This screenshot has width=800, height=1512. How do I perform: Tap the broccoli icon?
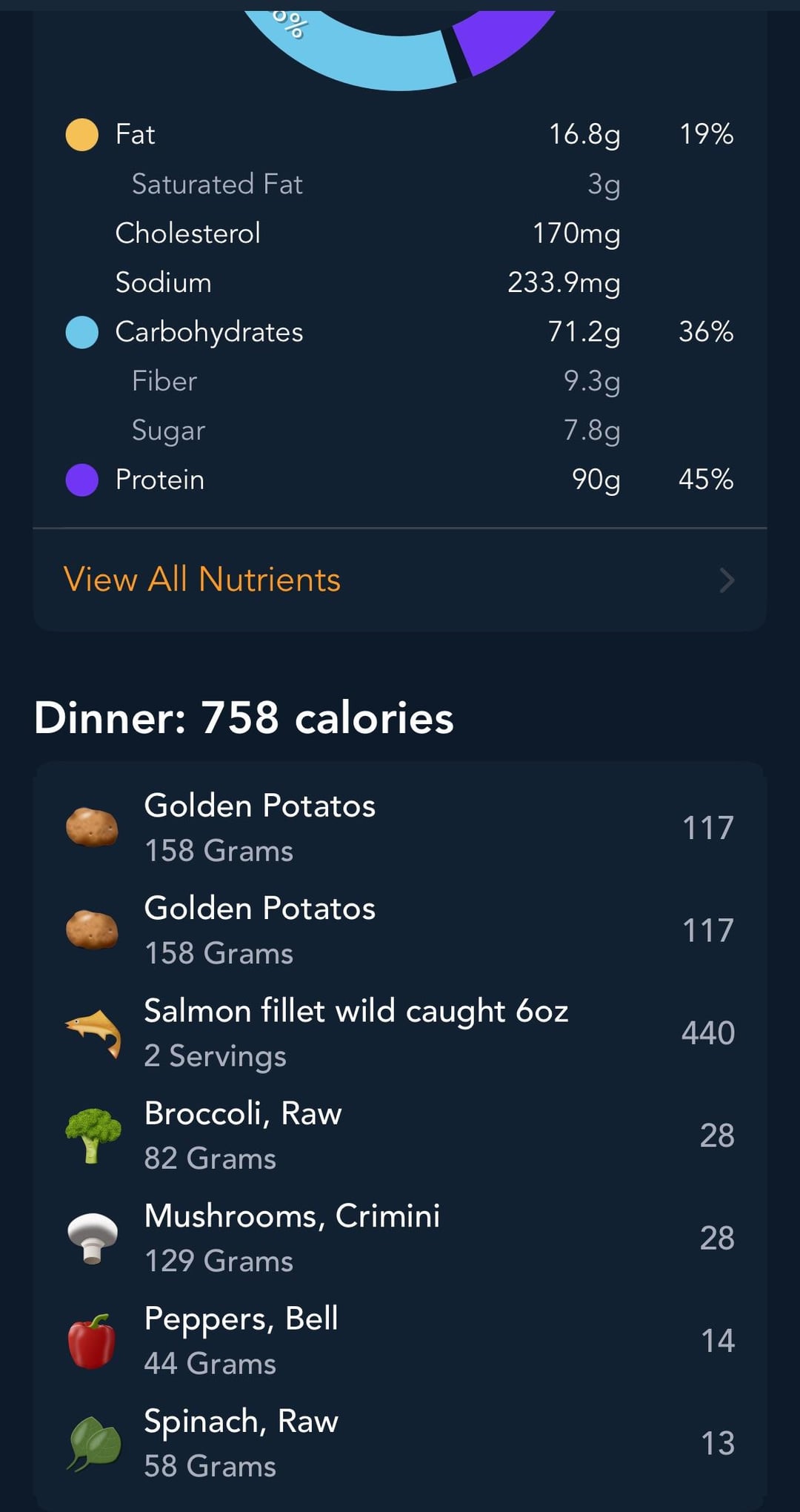(93, 1135)
